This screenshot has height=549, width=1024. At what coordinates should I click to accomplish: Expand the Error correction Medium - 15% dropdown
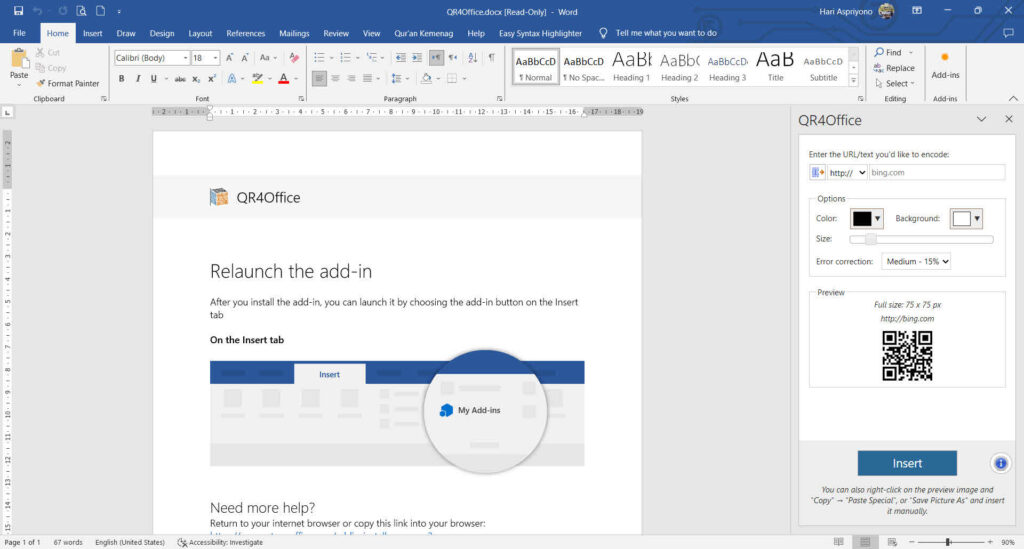coord(916,261)
